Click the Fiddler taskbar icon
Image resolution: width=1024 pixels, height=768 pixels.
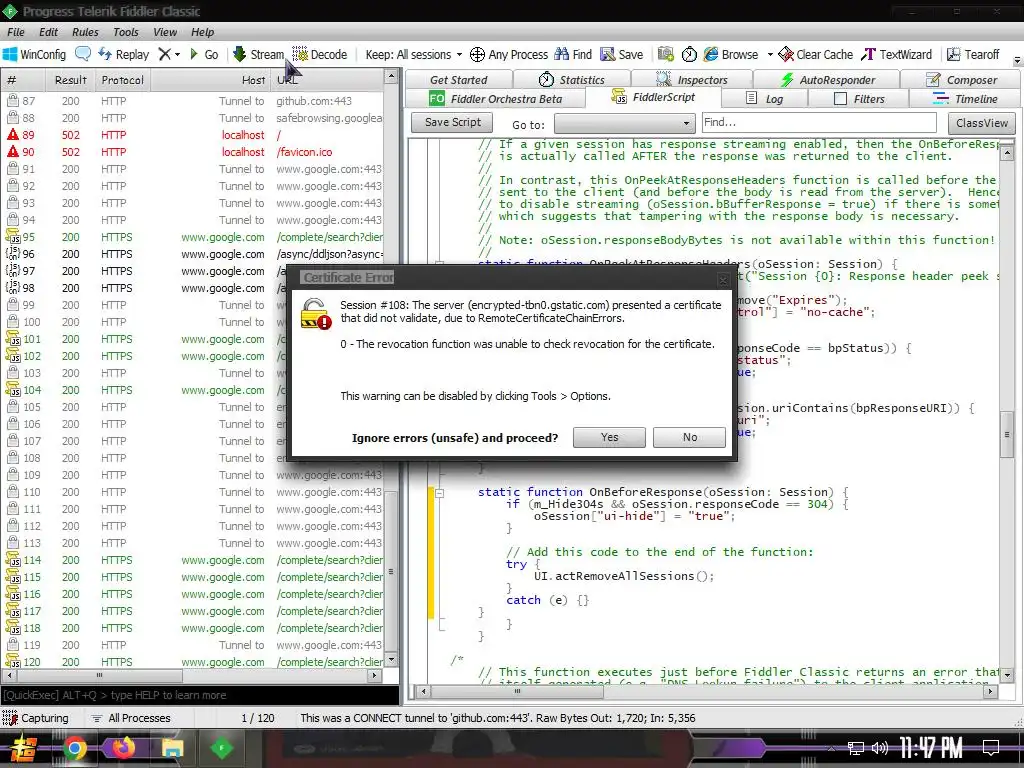pos(221,748)
